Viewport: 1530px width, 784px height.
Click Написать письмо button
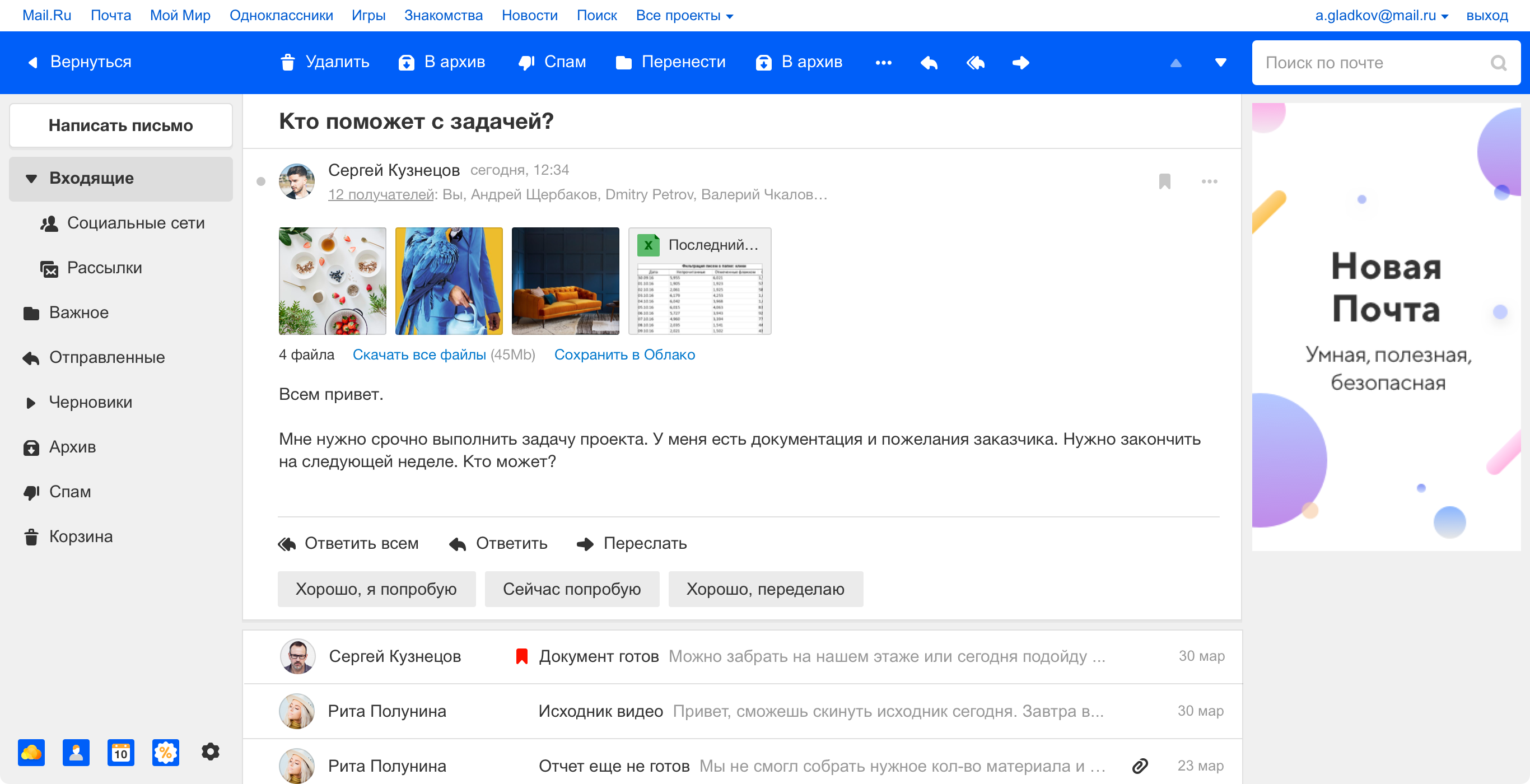pos(120,125)
